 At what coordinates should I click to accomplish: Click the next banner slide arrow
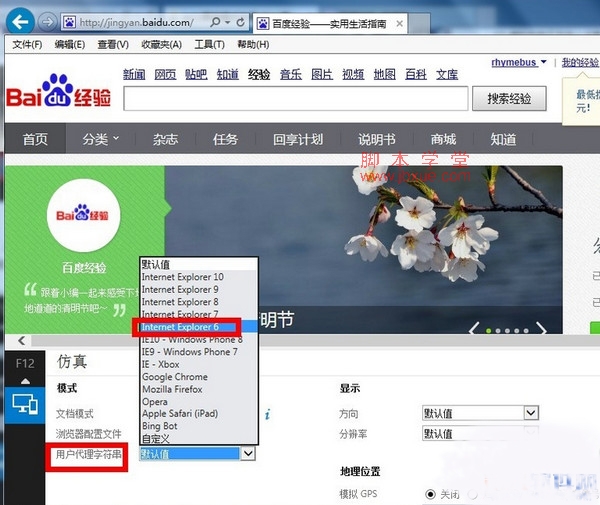coord(541,329)
